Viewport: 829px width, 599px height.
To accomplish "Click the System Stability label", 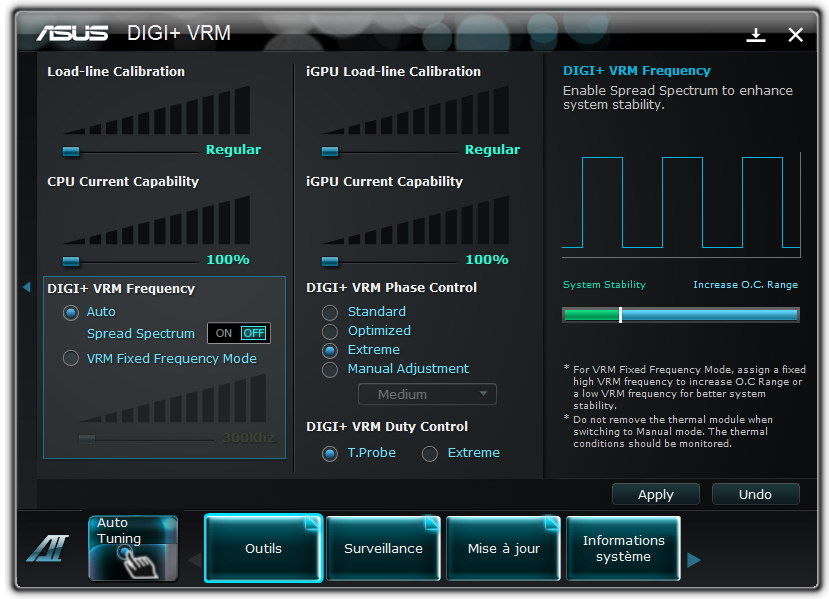I will point(604,284).
